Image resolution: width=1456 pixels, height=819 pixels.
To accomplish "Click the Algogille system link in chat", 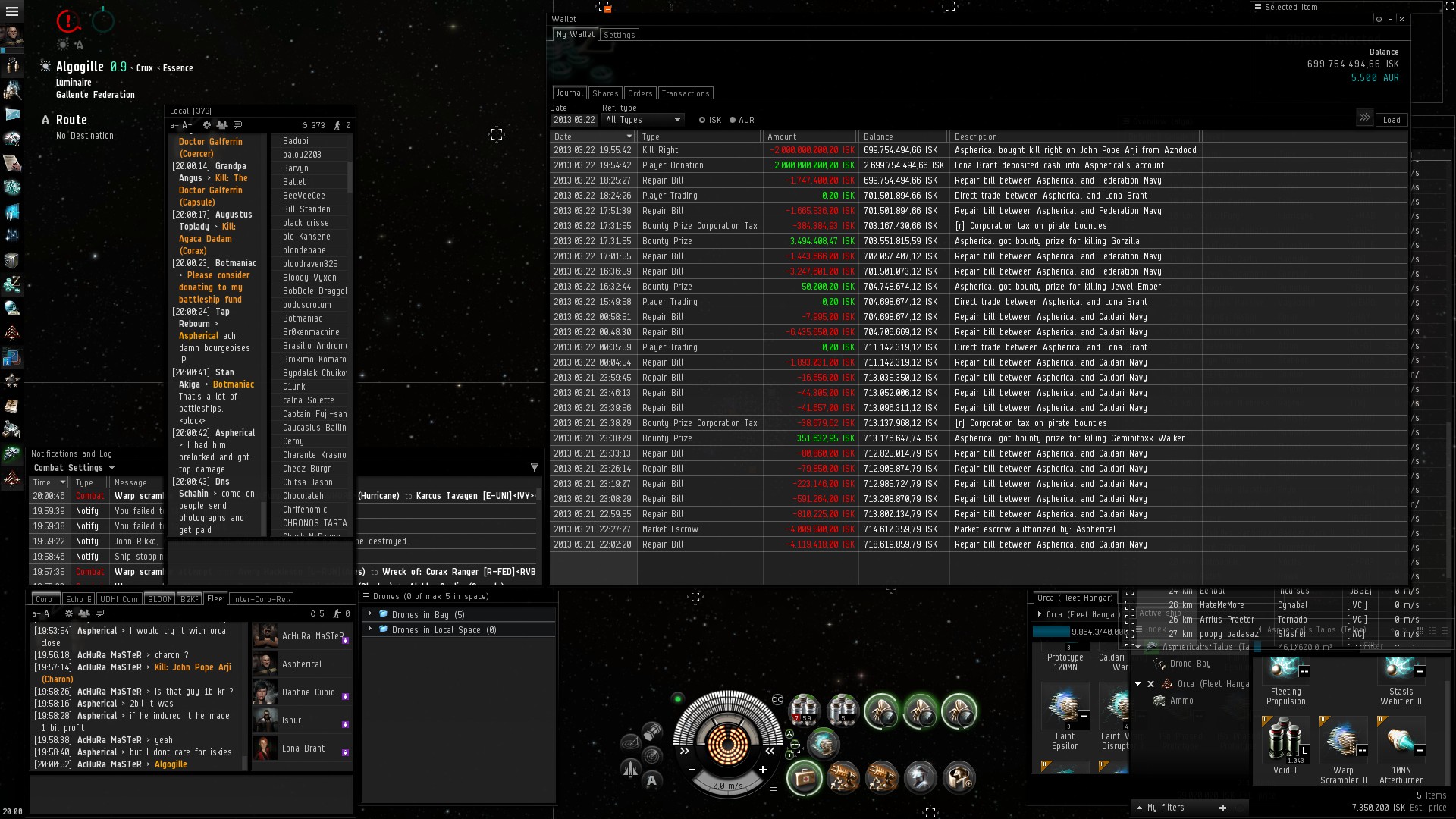I will pos(171,764).
